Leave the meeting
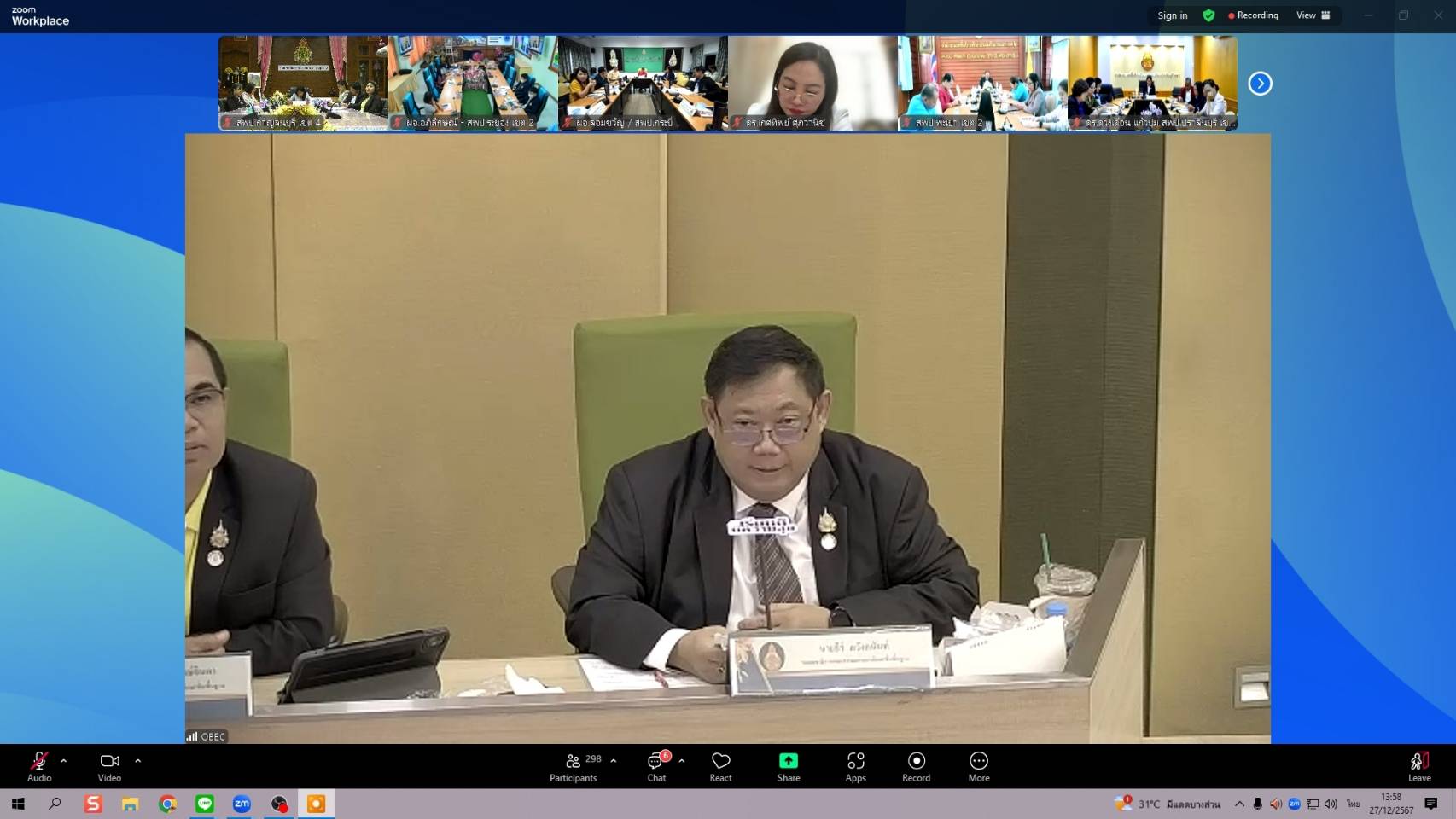 coord(1418,766)
